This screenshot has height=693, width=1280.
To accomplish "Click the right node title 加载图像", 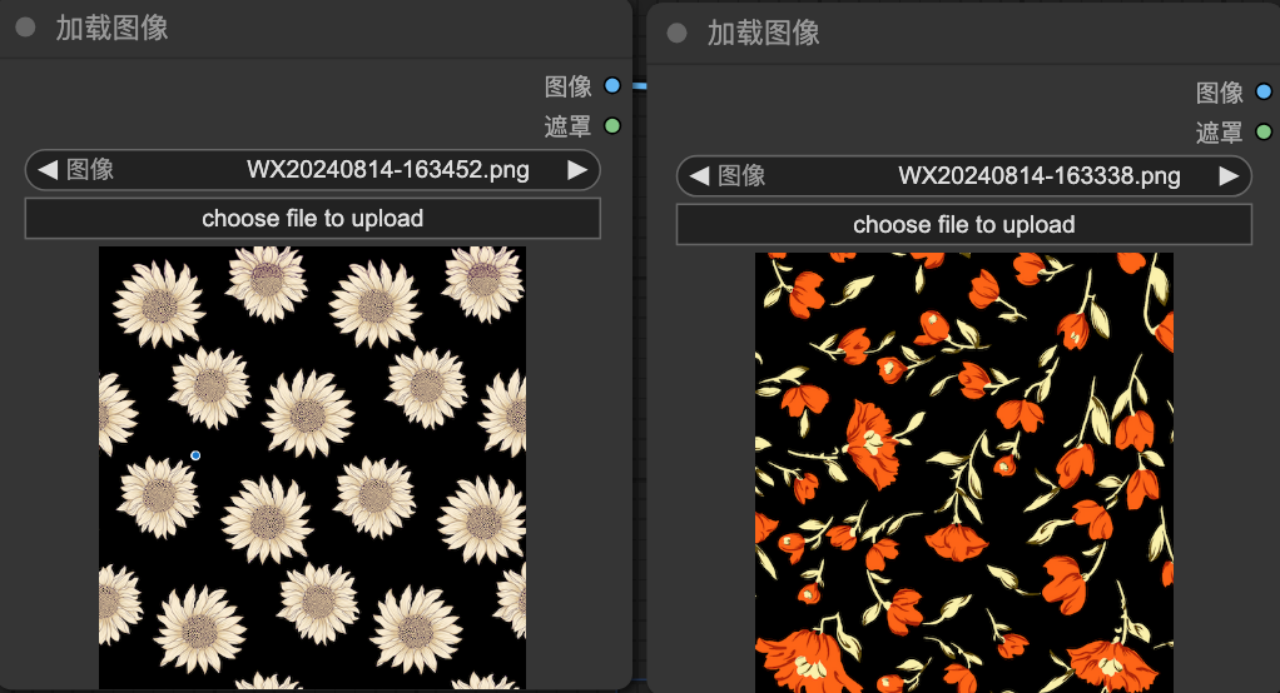I will 764,33.
